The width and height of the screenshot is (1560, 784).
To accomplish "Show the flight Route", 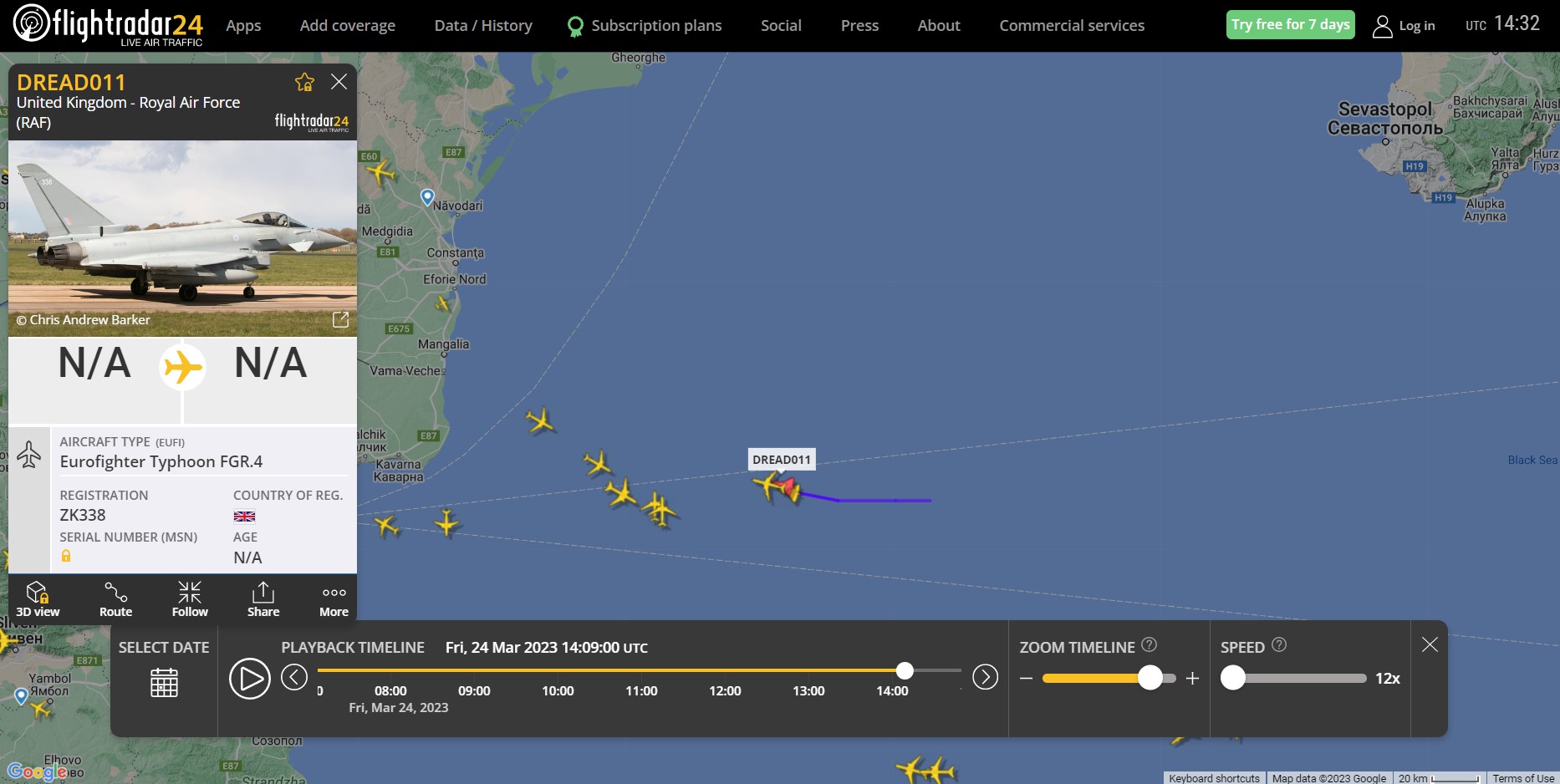I will click(x=116, y=599).
